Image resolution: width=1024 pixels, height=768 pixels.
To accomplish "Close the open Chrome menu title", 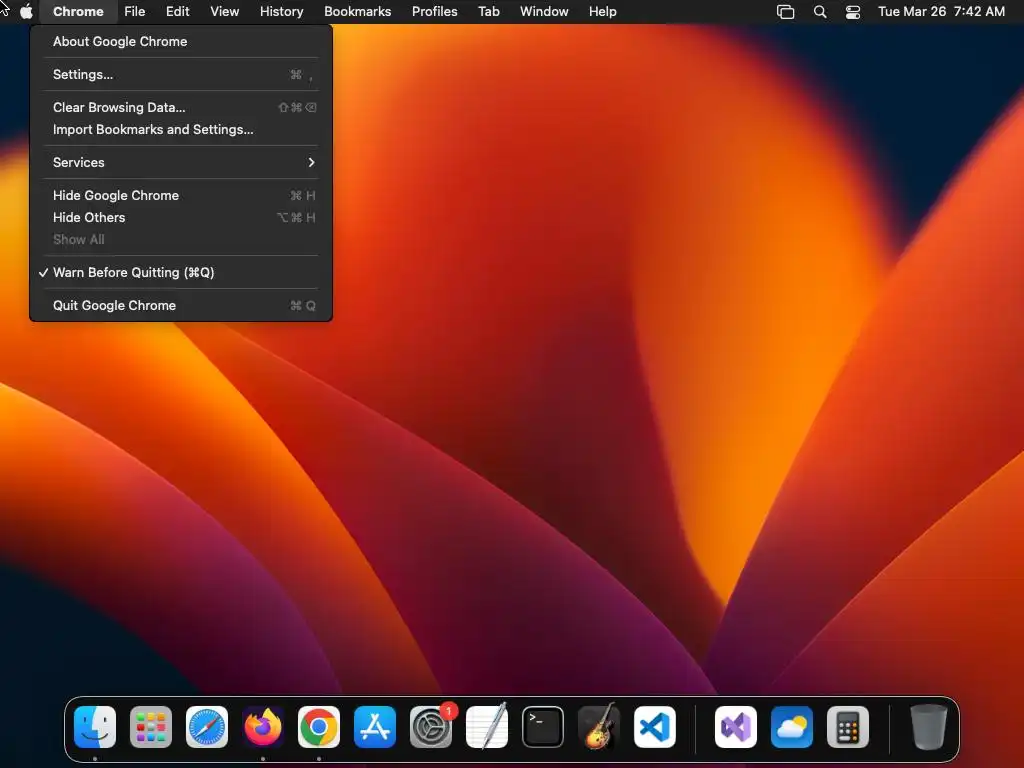I will (78, 12).
